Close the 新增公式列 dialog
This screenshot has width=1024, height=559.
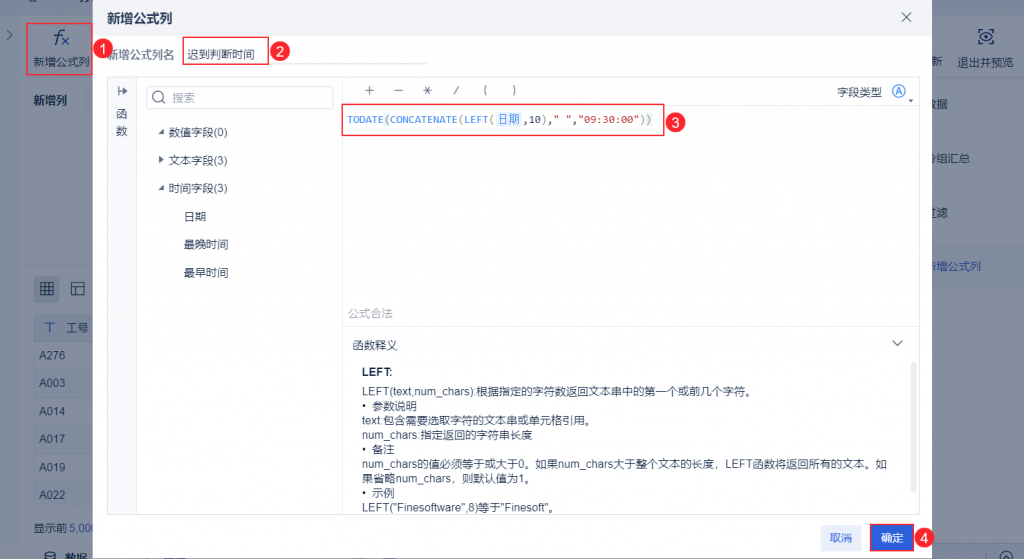pos(906,18)
